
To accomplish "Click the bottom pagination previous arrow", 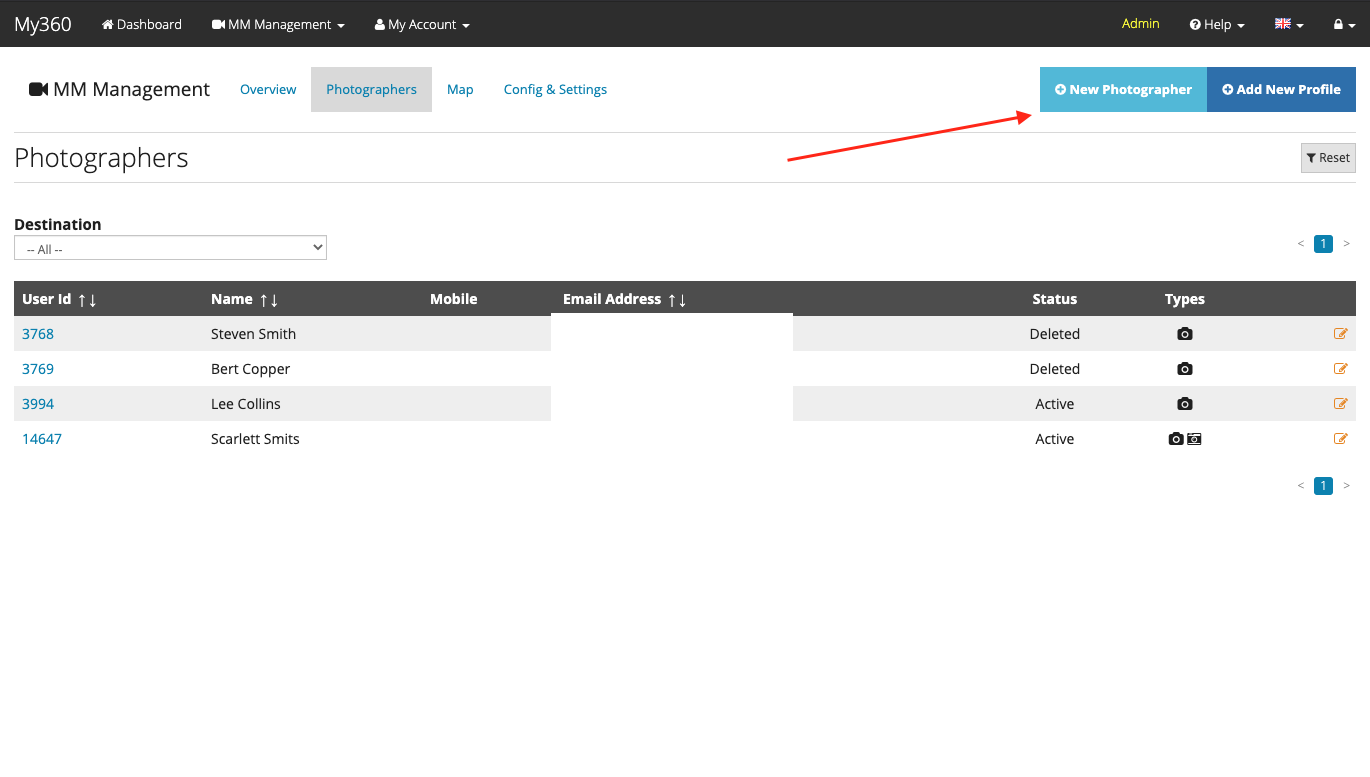I will pos(1301,486).
